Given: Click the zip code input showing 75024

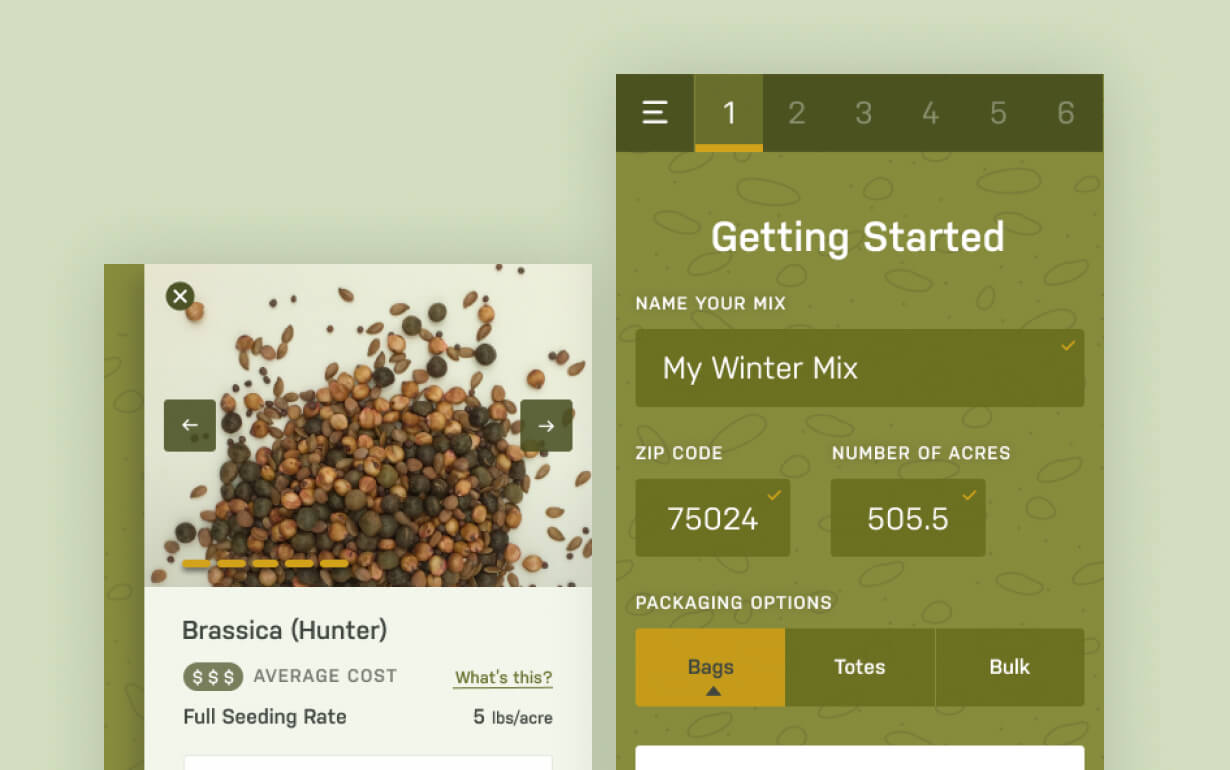Looking at the screenshot, I should point(712,517).
